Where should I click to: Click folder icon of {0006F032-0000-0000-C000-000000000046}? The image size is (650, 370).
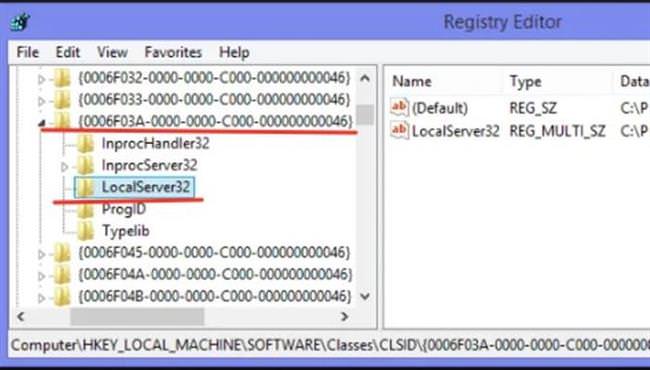pyautogui.click(x=62, y=78)
